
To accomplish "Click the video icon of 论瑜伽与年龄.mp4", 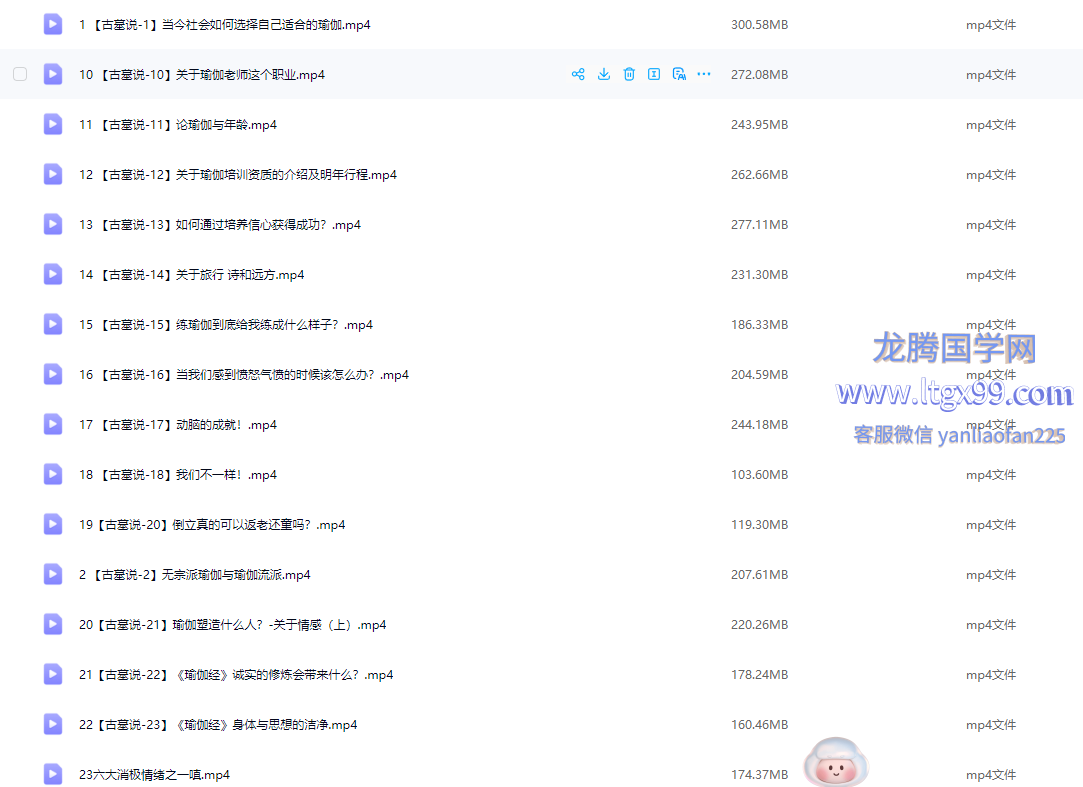I will pyautogui.click(x=53, y=124).
